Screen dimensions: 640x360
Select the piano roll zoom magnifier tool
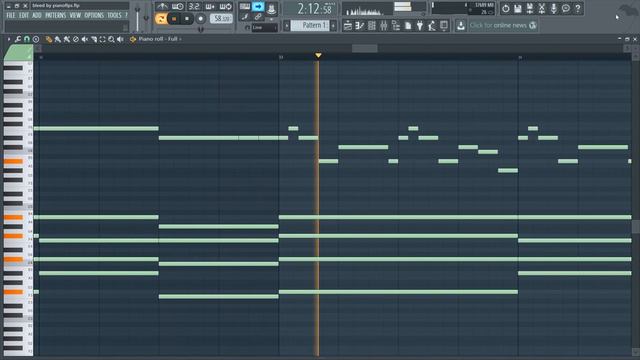(111, 39)
